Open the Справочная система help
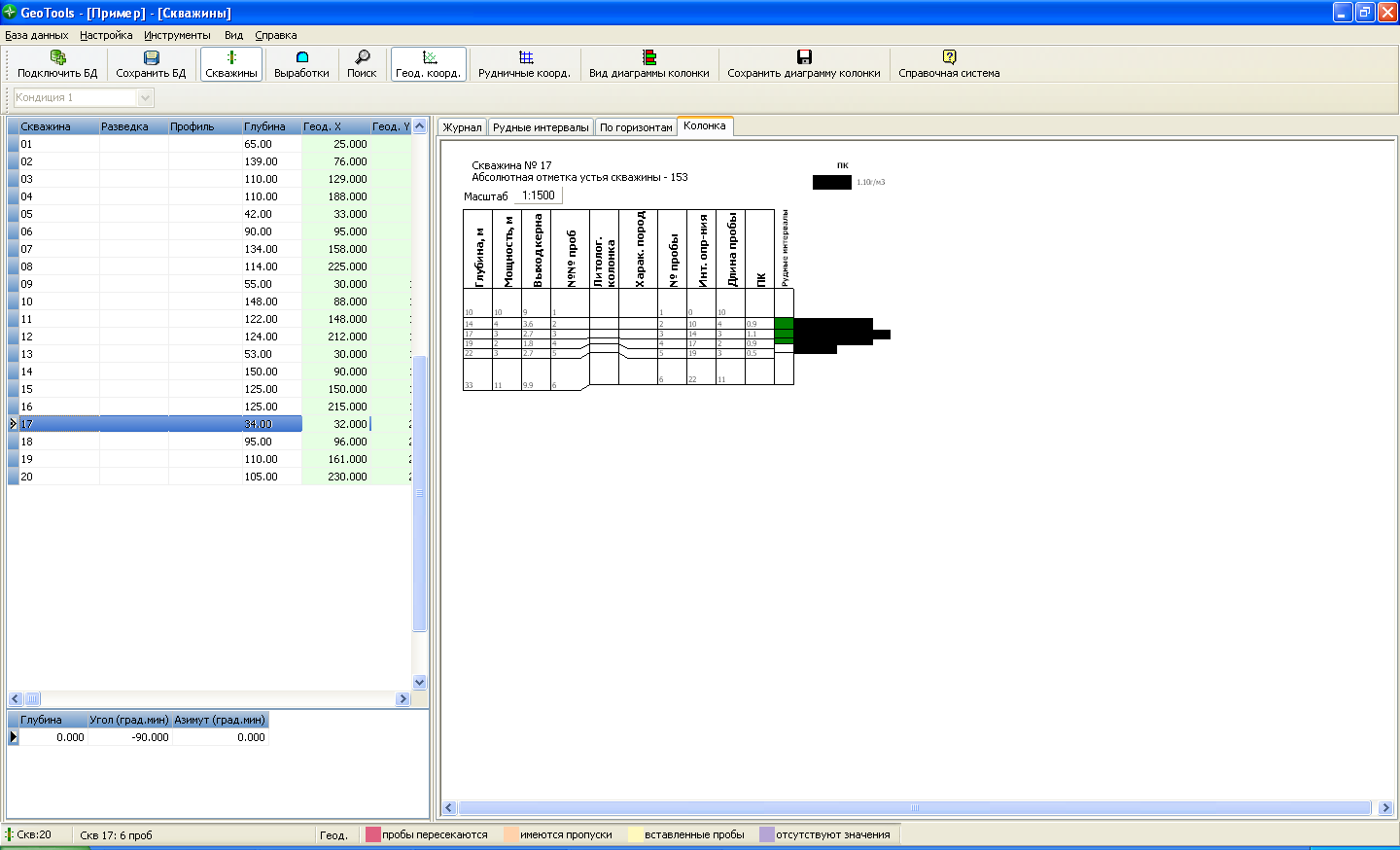 [x=949, y=58]
